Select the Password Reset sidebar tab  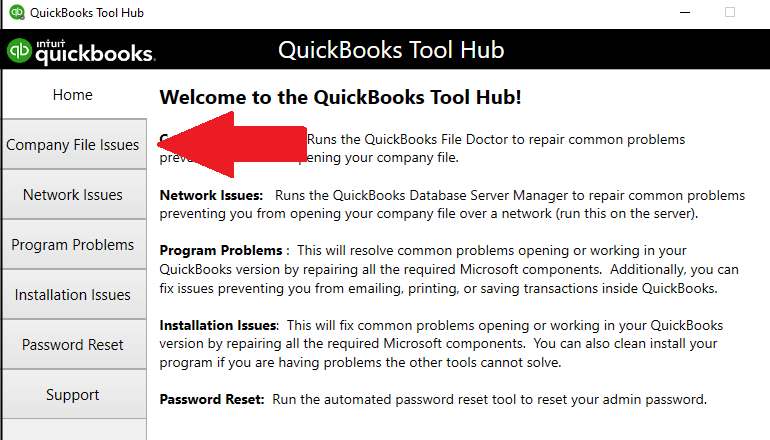click(73, 345)
